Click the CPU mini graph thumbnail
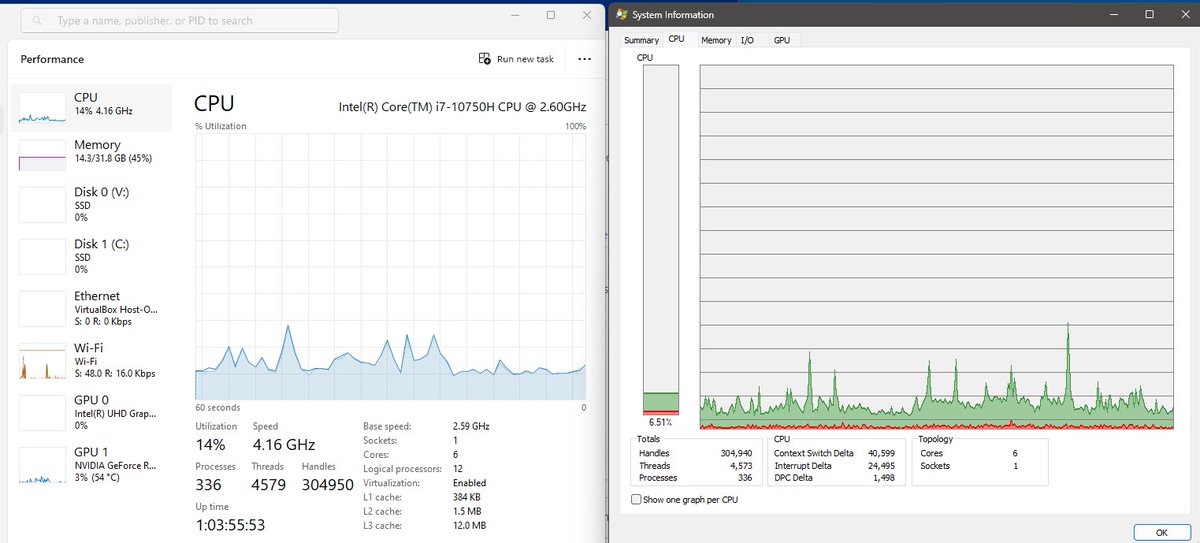1200x543 pixels. click(x=42, y=107)
